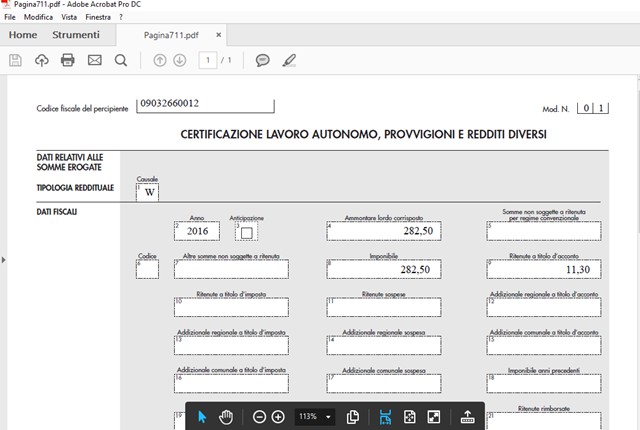Add a comment with speech bubble icon

pos(262,60)
